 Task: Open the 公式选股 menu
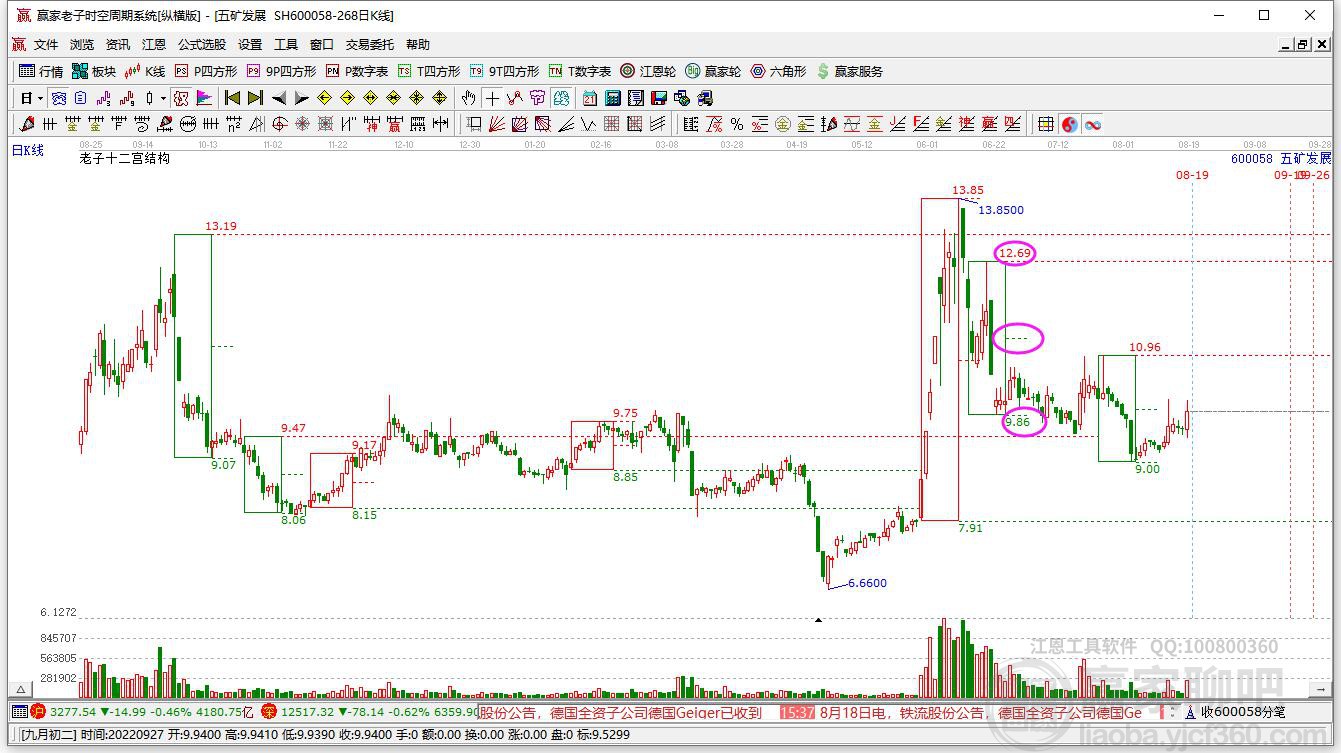tap(202, 45)
